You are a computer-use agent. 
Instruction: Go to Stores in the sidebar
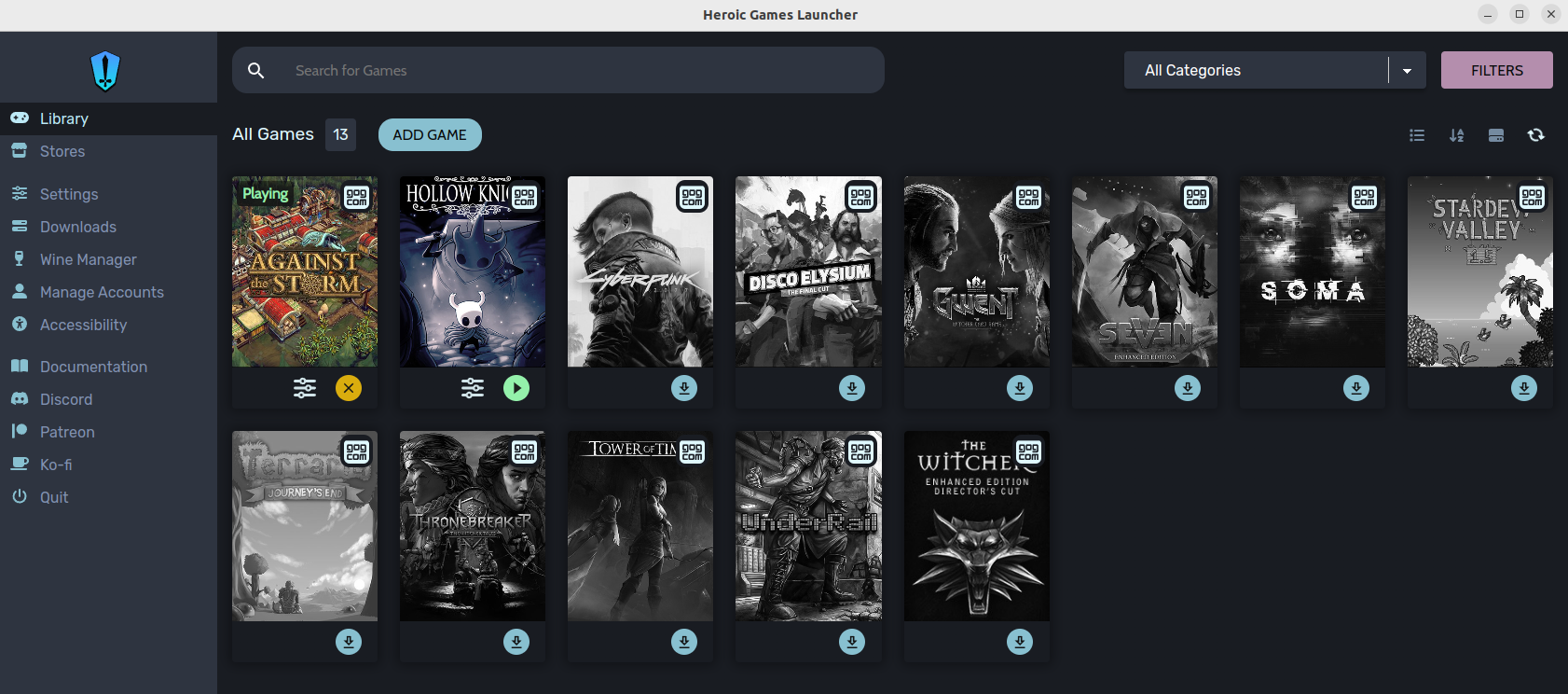coord(108,151)
